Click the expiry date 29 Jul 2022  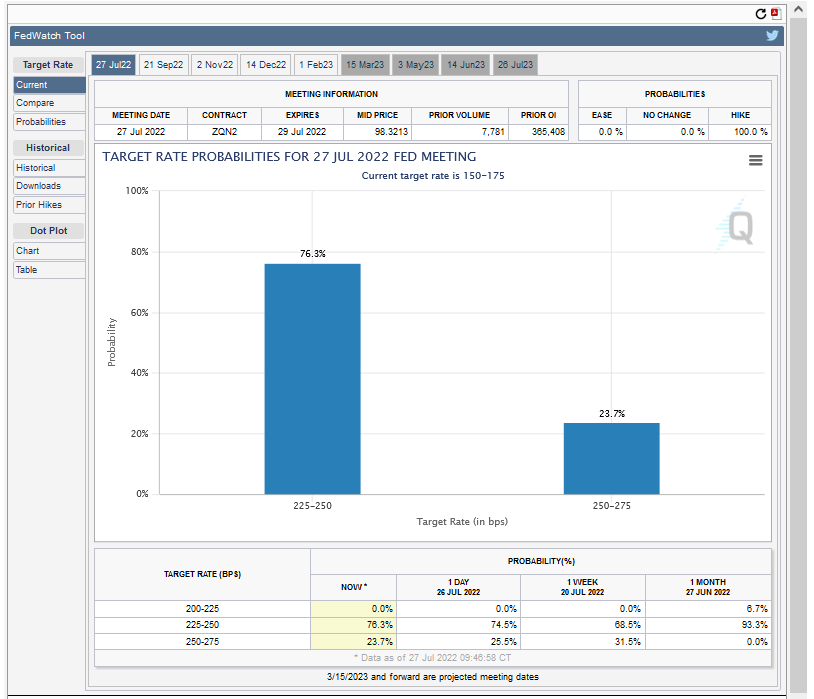[302, 132]
